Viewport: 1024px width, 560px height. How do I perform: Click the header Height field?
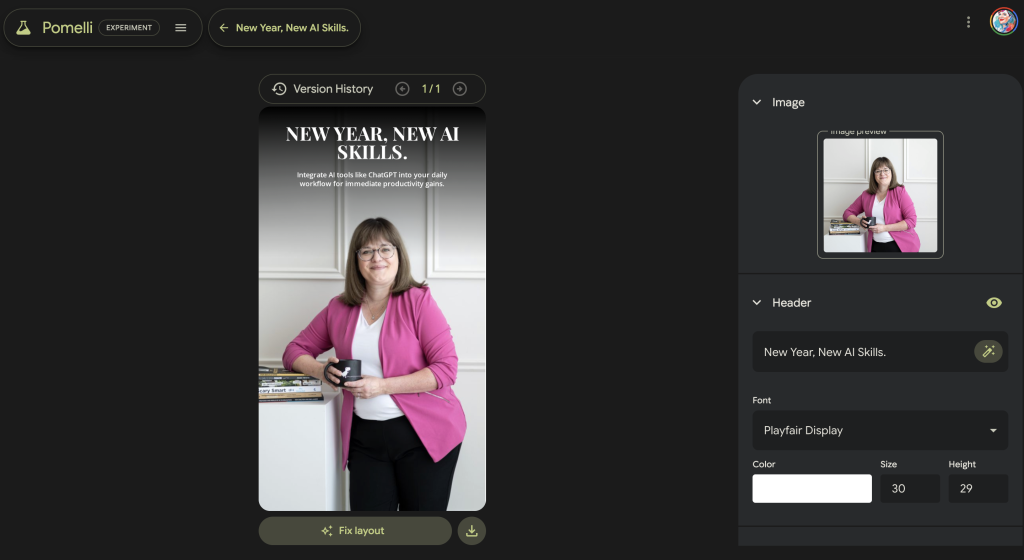pos(977,488)
